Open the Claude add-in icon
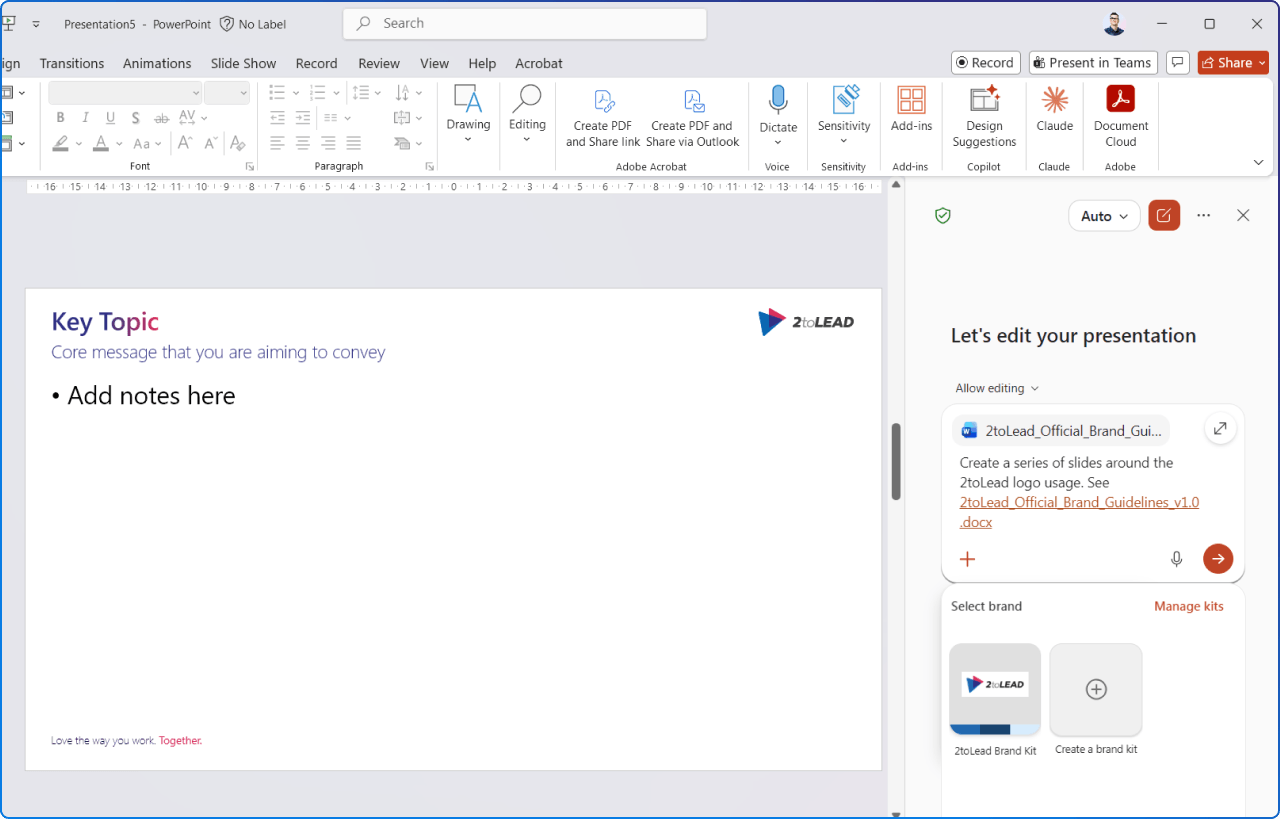Screen dimensions: 1280x819 click(1054, 110)
